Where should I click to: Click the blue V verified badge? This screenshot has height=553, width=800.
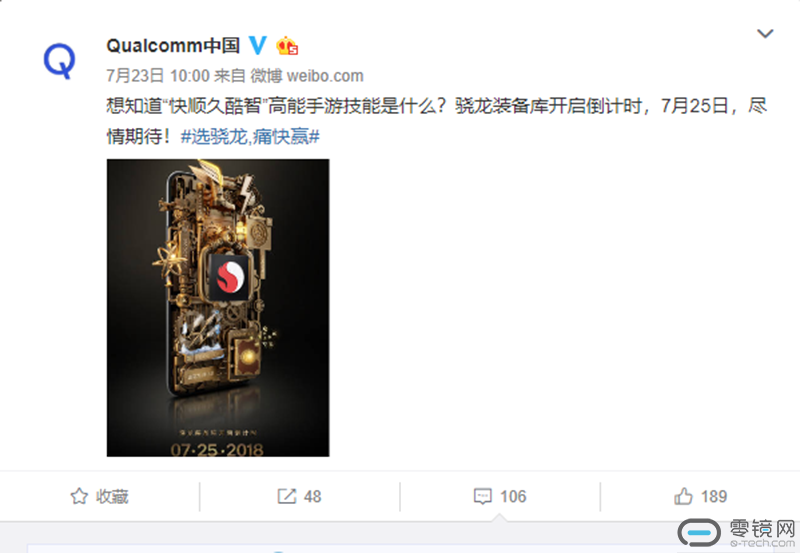pos(258,45)
